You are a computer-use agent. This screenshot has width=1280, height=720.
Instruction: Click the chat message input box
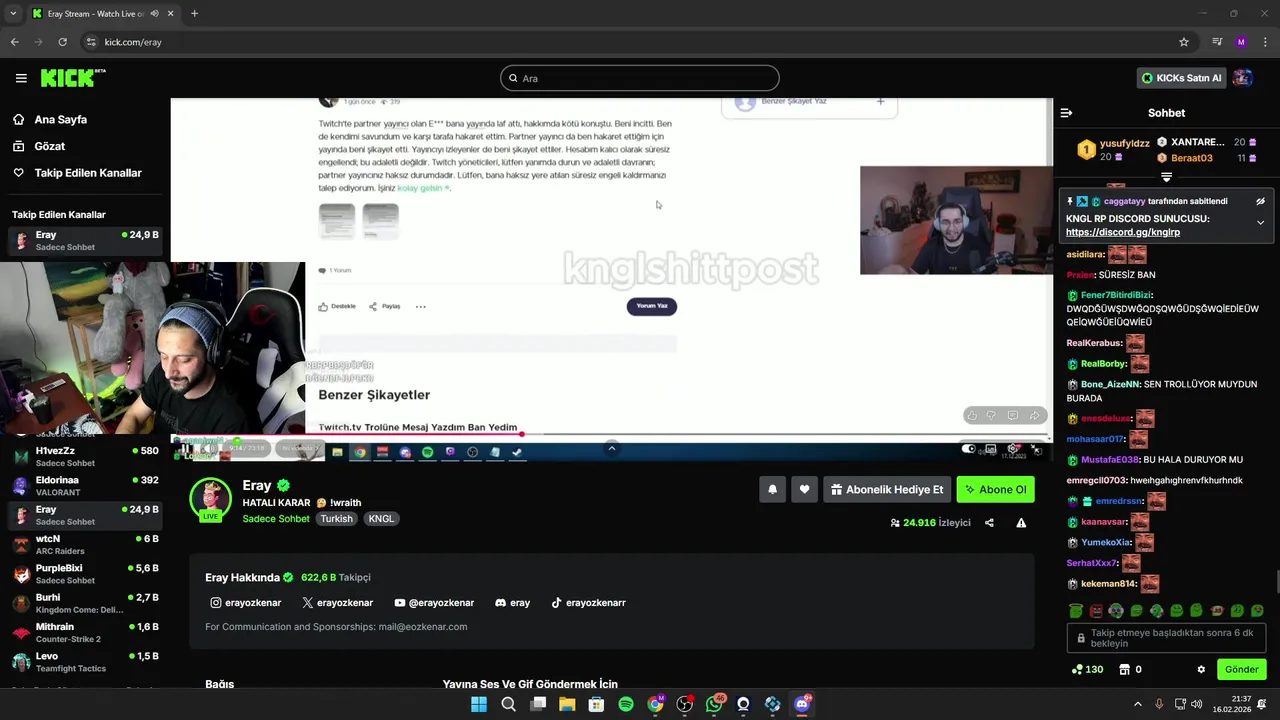[x=1166, y=638]
